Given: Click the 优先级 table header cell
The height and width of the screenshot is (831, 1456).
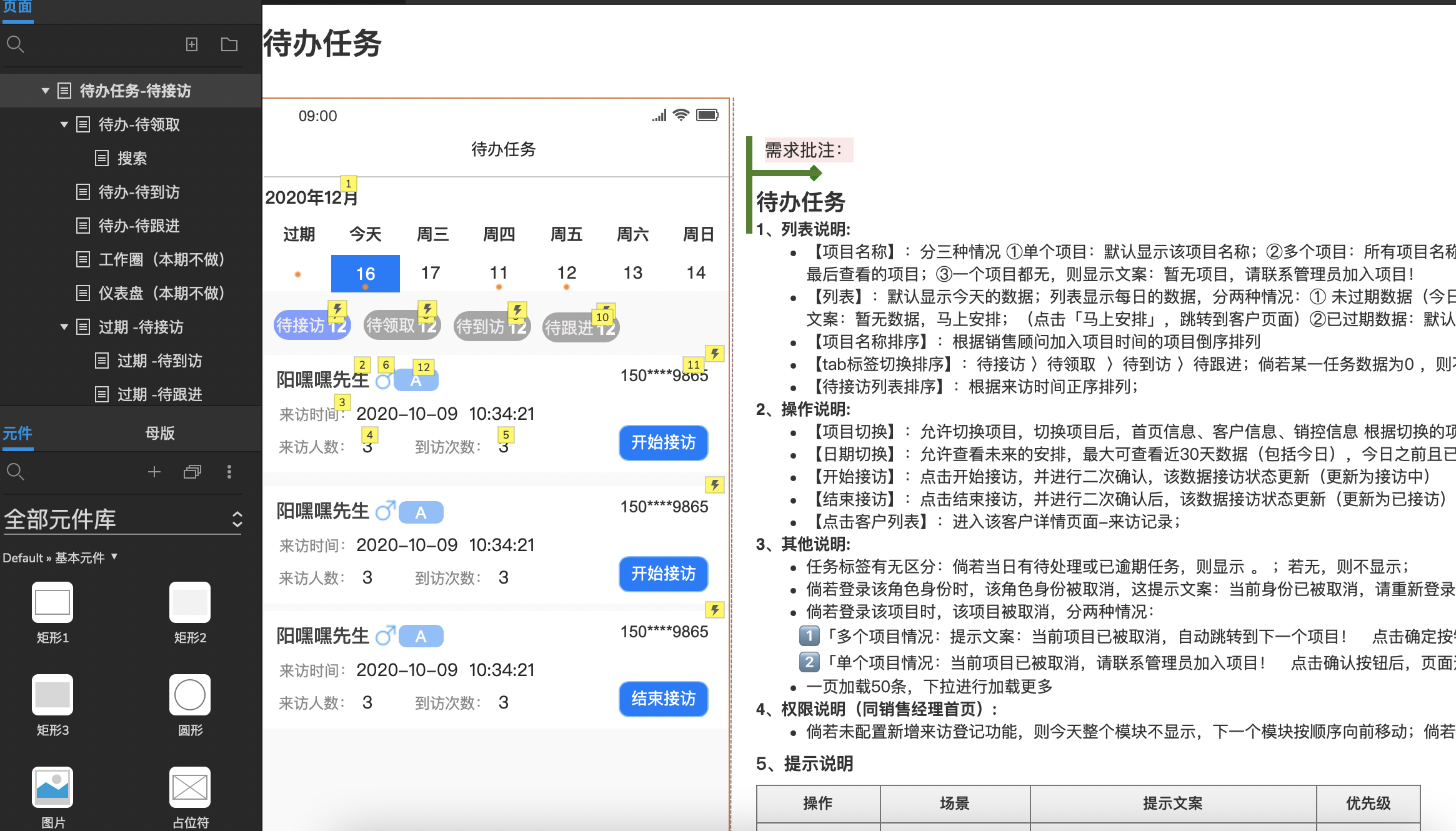Looking at the screenshot, I should click(x=1369, y=804).
